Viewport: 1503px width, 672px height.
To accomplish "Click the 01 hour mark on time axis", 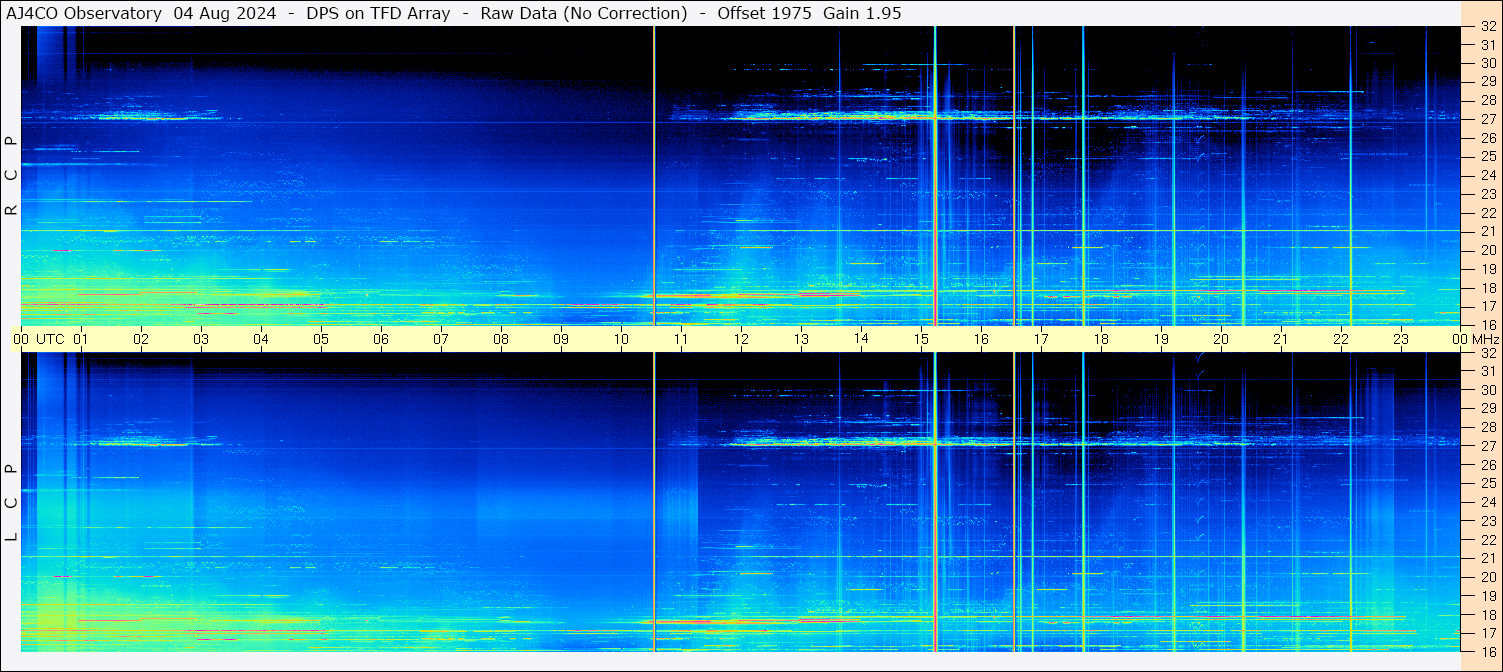I will (x=81, y=339).
